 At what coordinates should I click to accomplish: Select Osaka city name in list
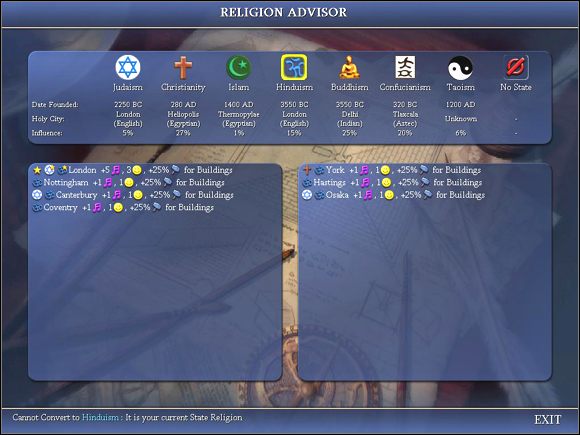point(337,195)
